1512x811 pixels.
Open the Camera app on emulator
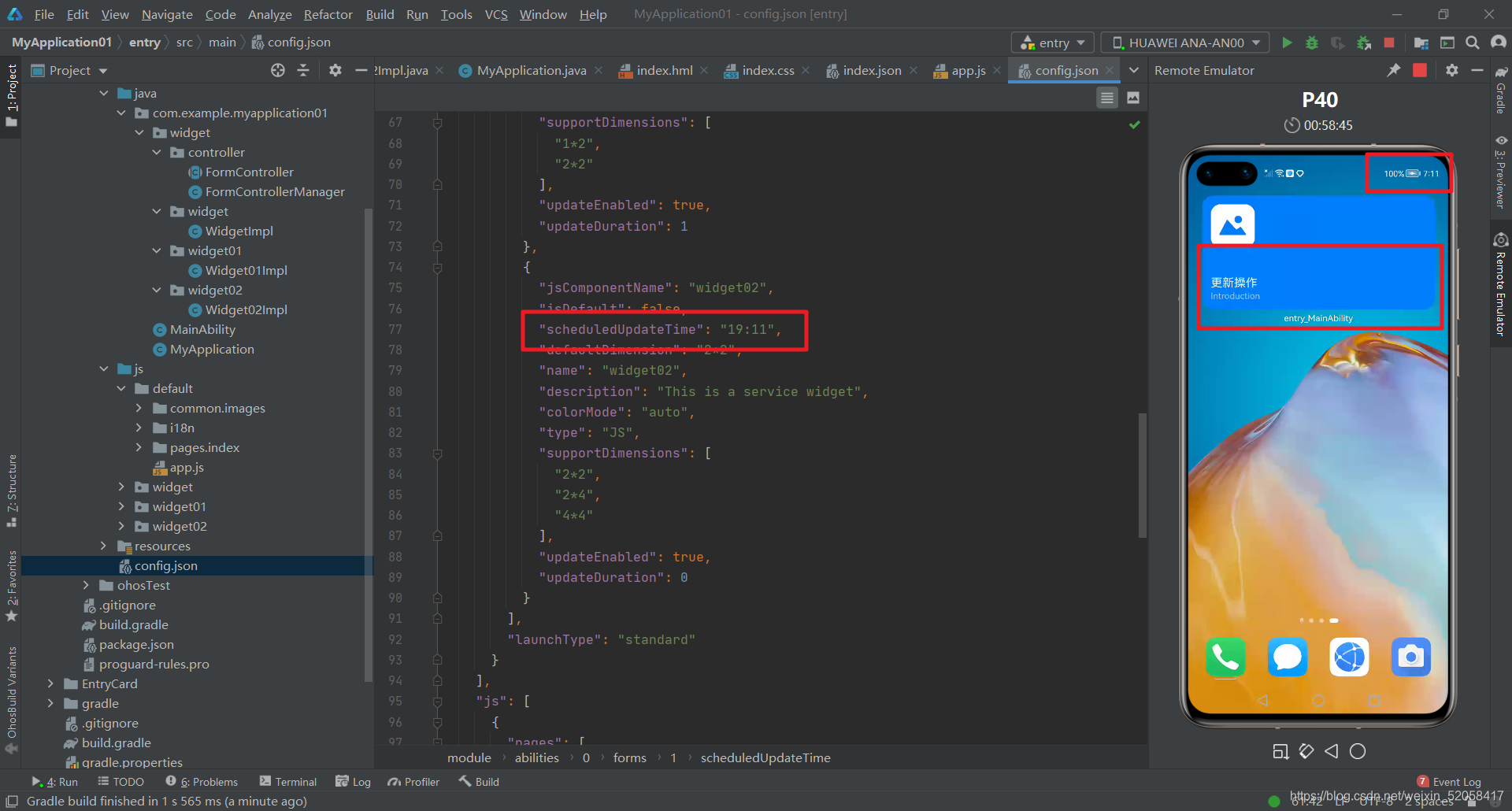pyautogui.click(x=1410, y=657)
